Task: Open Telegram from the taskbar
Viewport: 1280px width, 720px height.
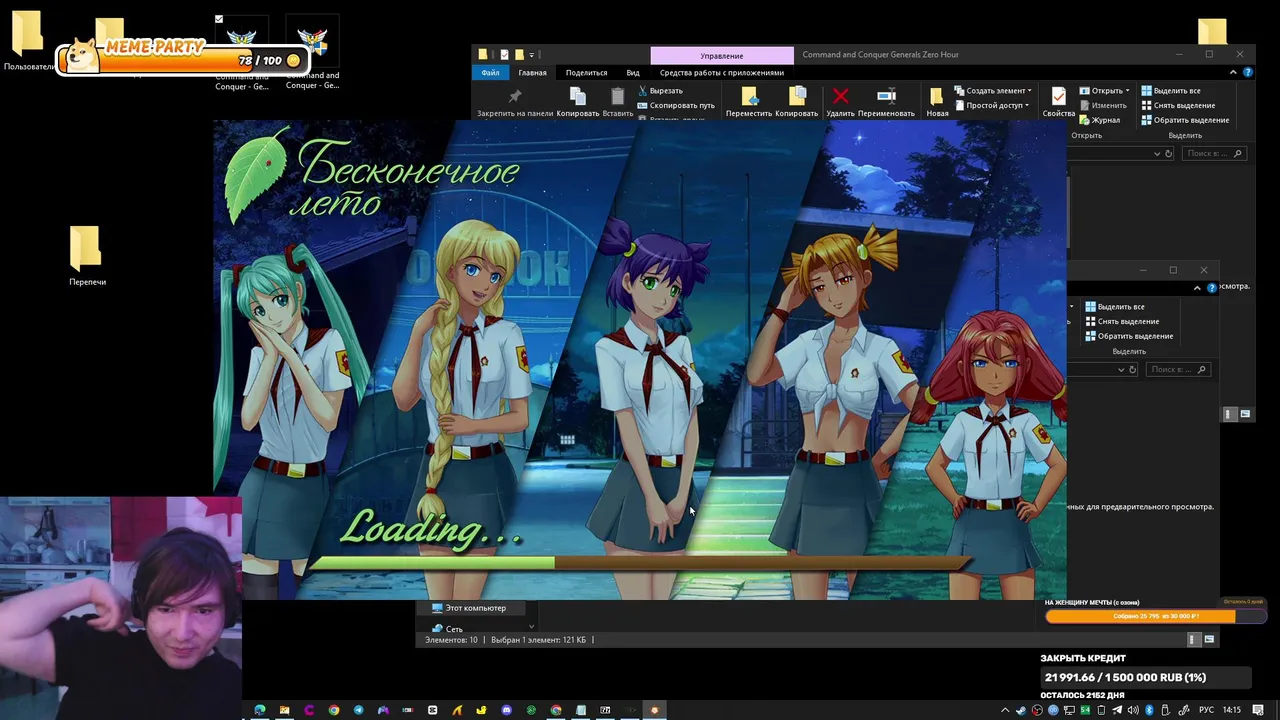Action: [358, 710]
